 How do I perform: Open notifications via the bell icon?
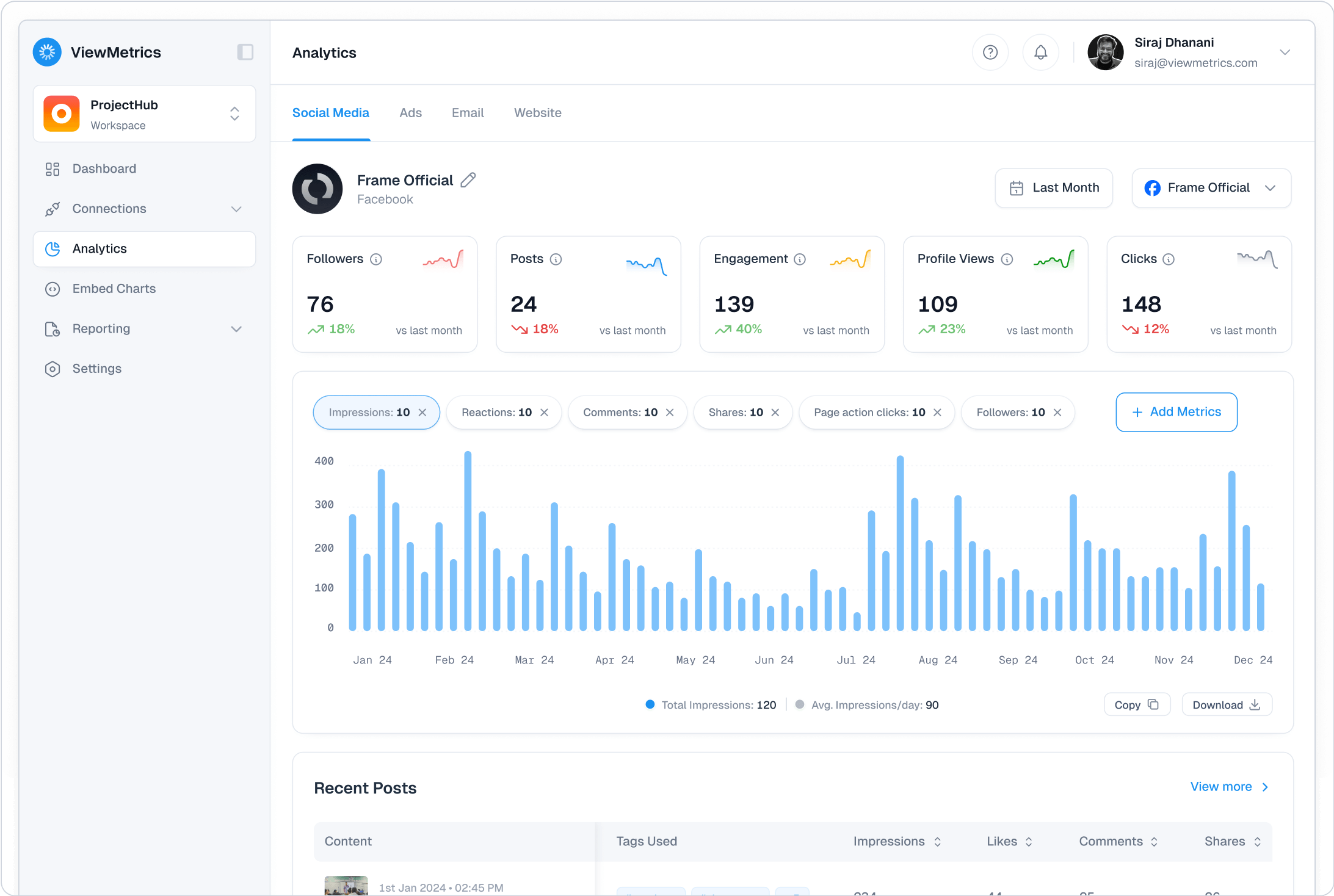[1041, 52]
